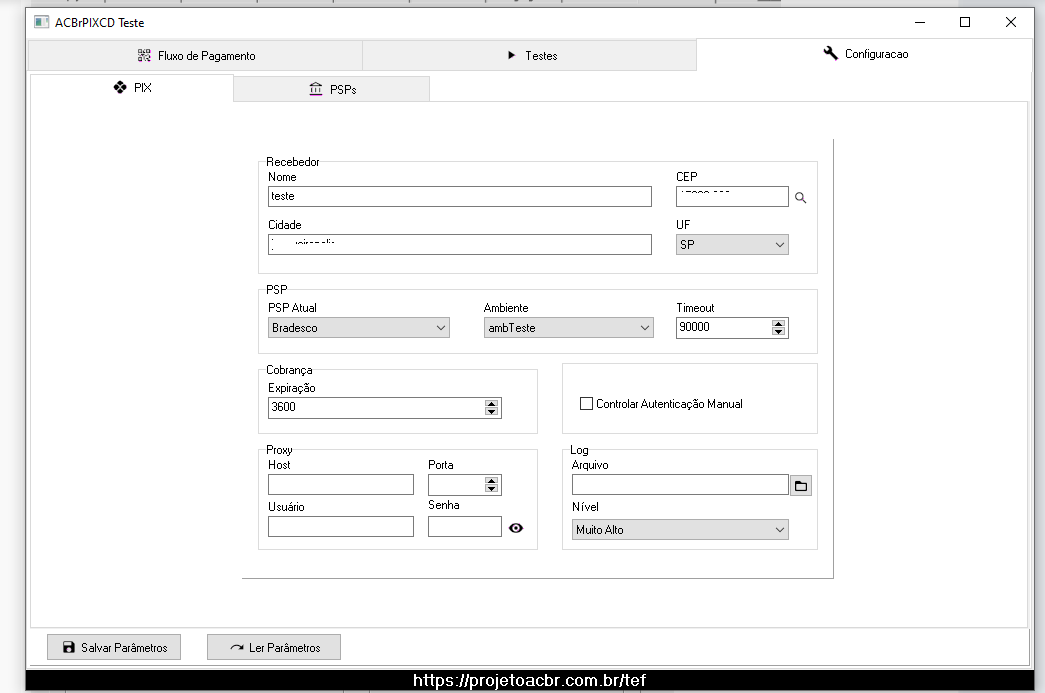
Task: Click Salvar Parâmetros button
Action: pyautogui.click(x=114, y=647)
